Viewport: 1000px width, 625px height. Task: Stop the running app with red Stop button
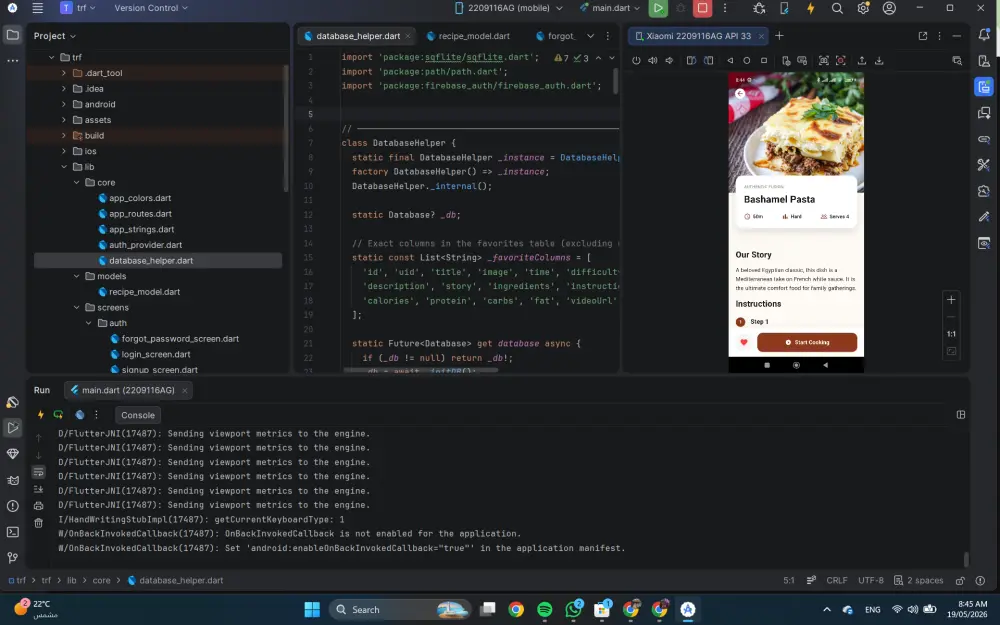click(x=702, y=8)
